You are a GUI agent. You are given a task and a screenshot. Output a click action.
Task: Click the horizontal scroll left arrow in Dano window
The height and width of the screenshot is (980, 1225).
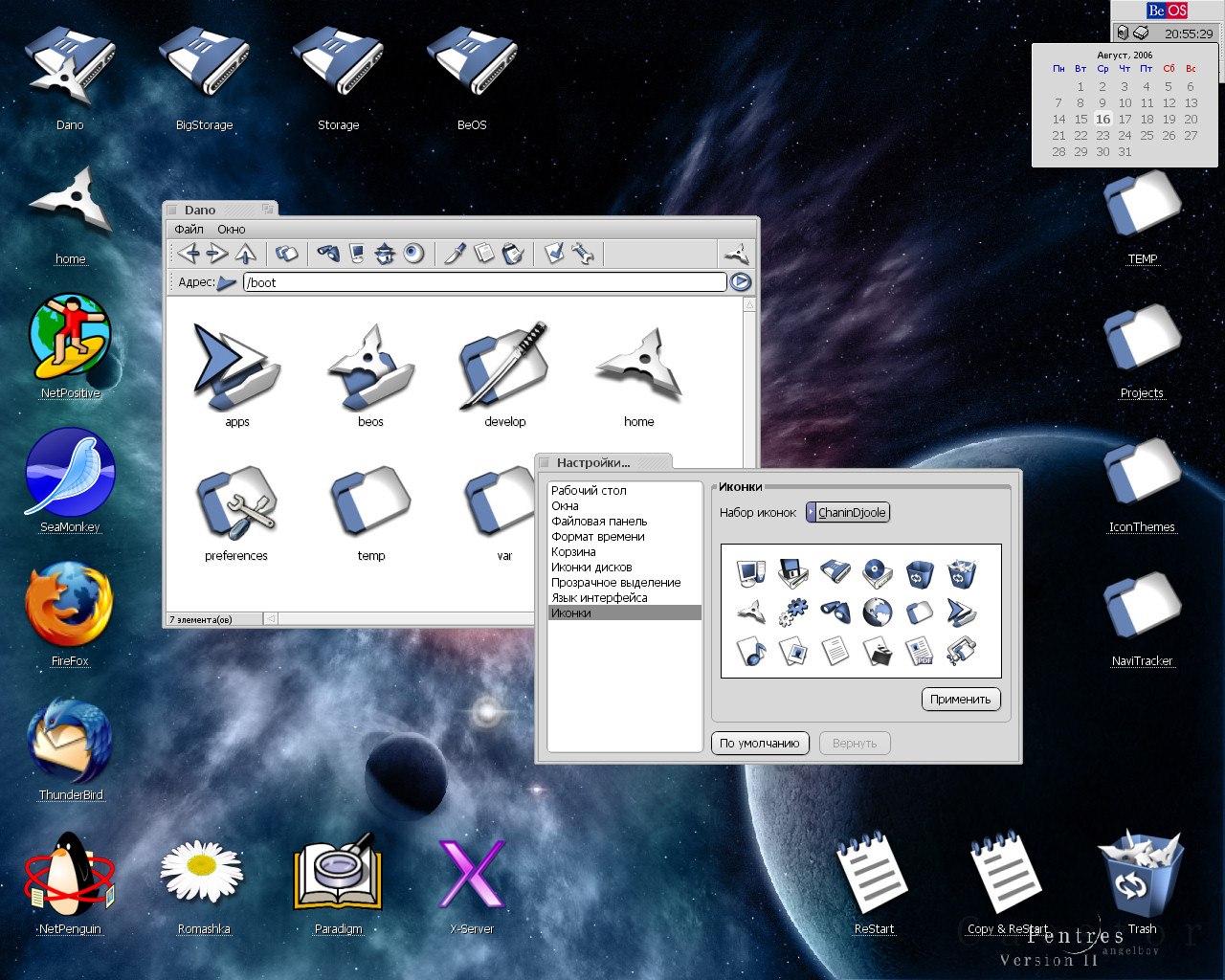coord(271,619)
